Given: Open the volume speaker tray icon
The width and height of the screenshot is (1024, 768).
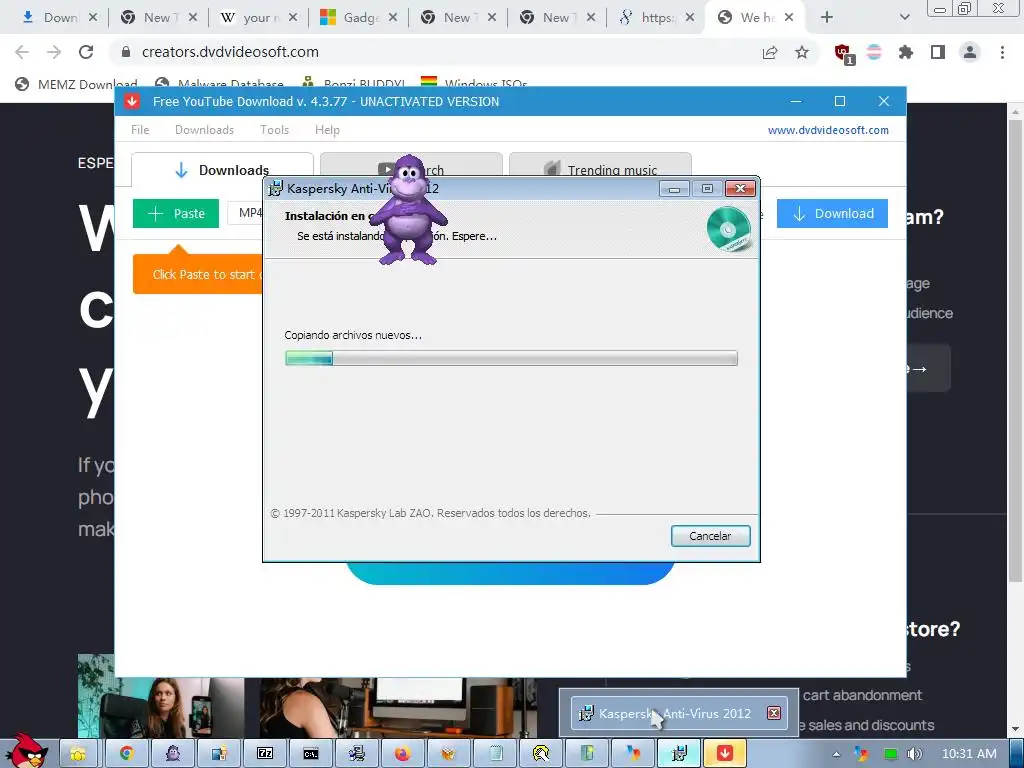Looking at the screenshot, I should (915, 754).
